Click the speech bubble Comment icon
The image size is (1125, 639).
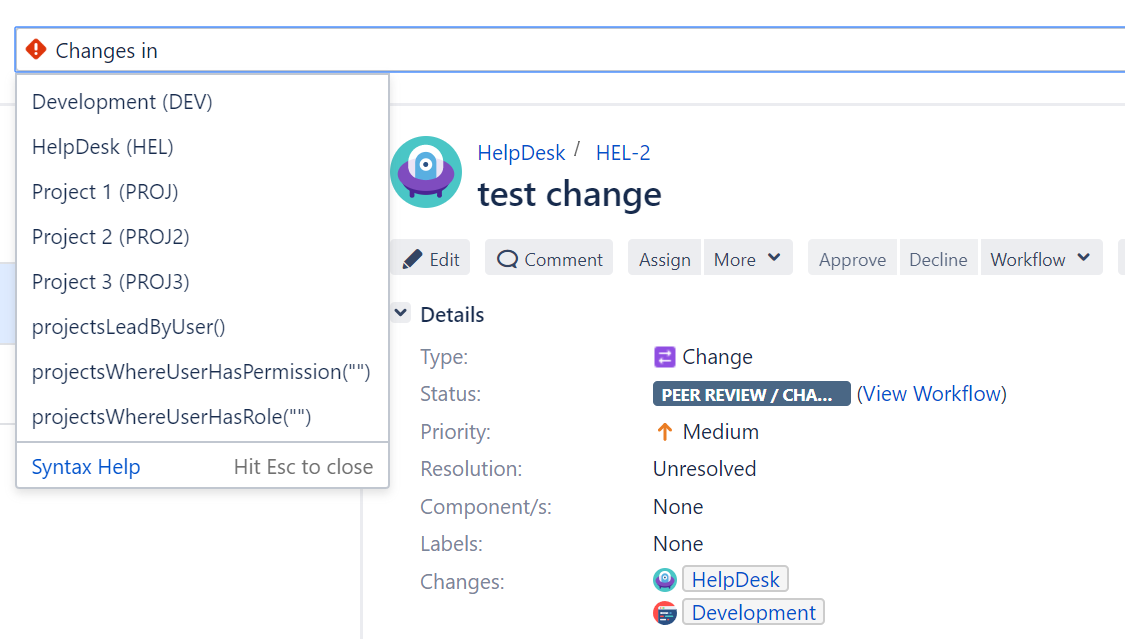507,259
